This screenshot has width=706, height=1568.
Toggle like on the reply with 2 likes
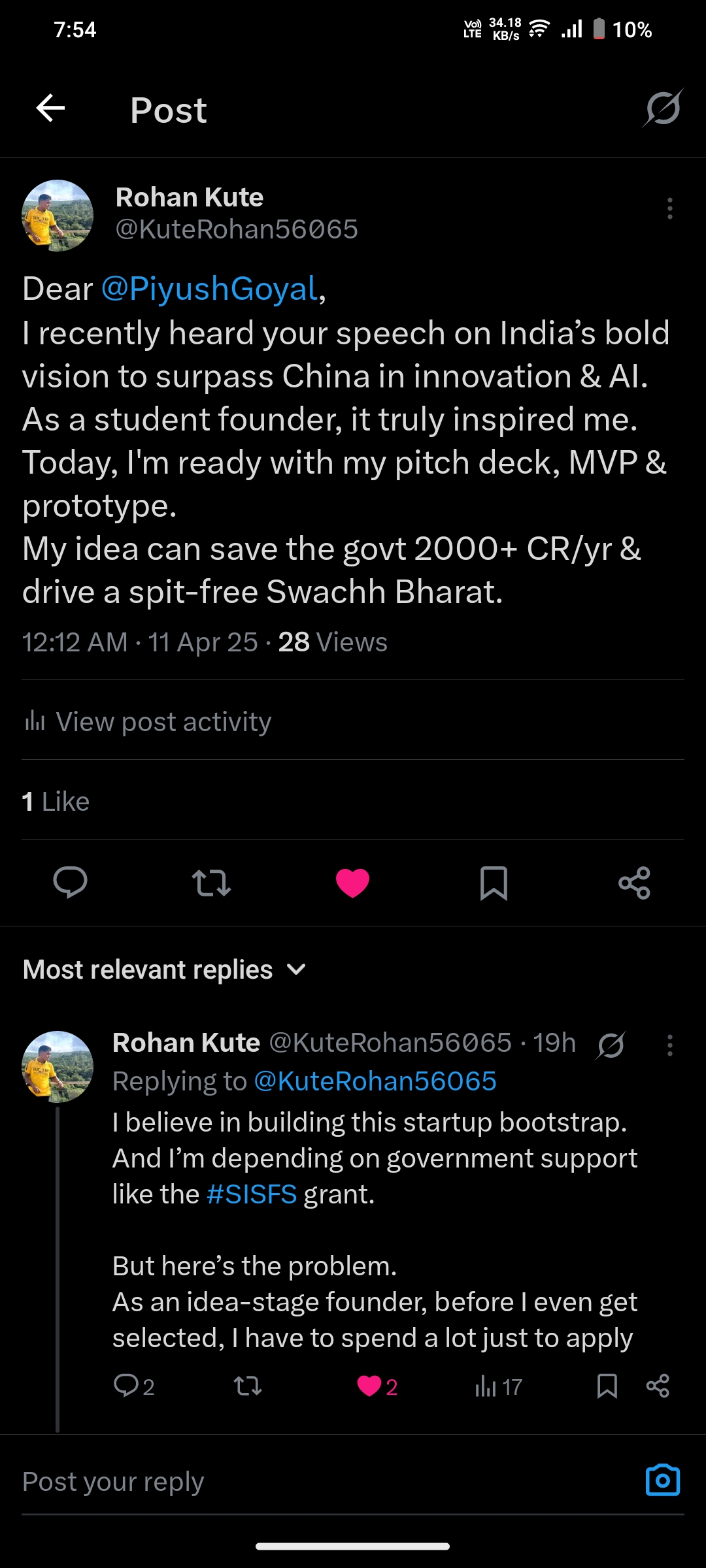coord(370,1386)
